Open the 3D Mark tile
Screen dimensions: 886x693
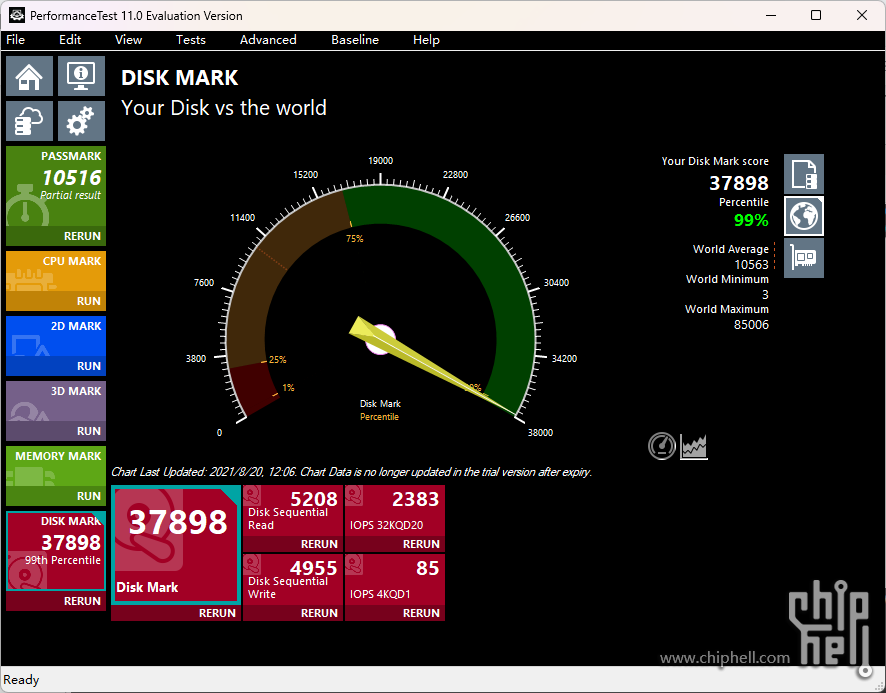point(56,401)
